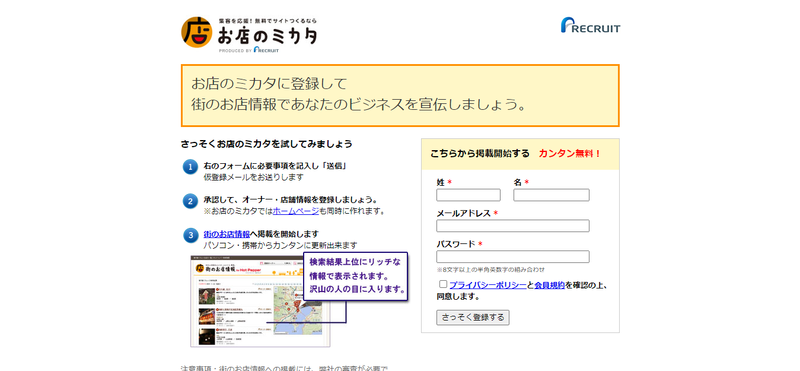
Task: Click the パスワード input field
Action: point(513,256)
